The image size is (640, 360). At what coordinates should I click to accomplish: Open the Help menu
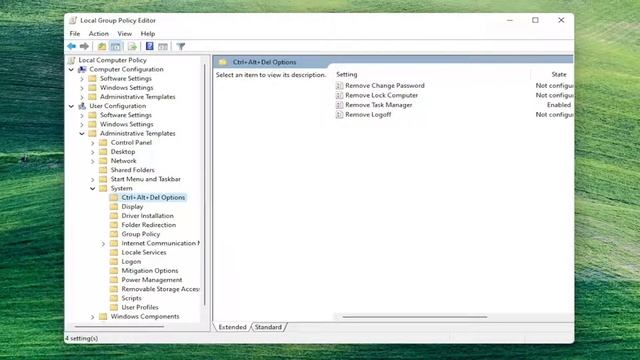pos(148,33)
